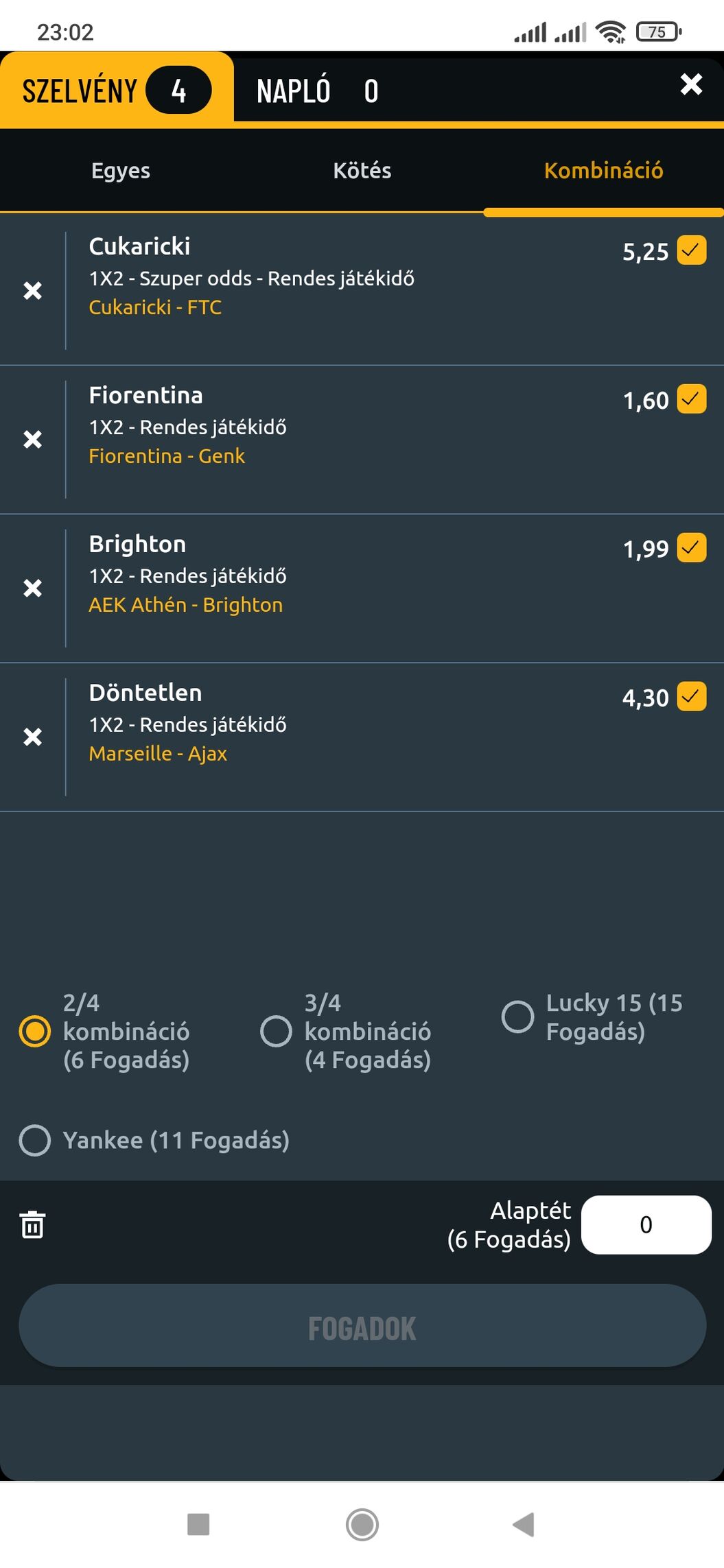Remove the Fiorentina bet with X icon
The height and width of the screenshot is (1568, 724).
(x=32, y=440)
